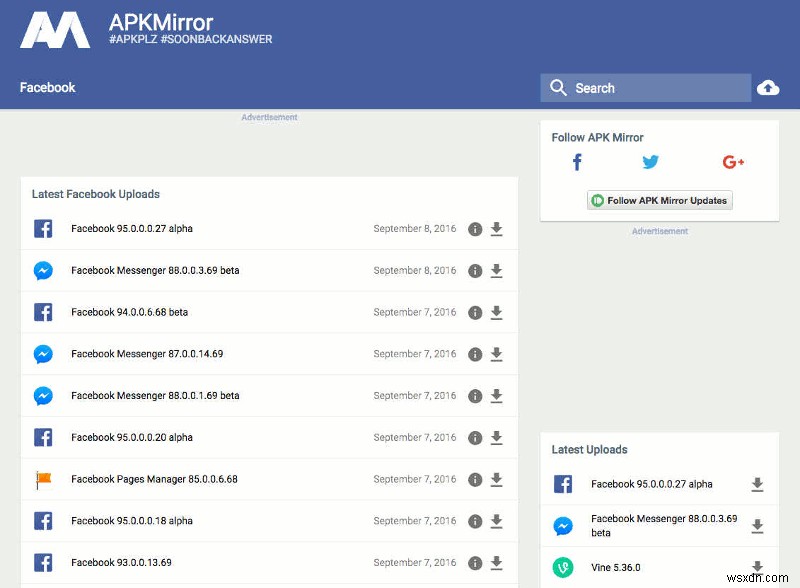
Task: Click the search magnifier icon in the header
Action: (x=558, y=87)
